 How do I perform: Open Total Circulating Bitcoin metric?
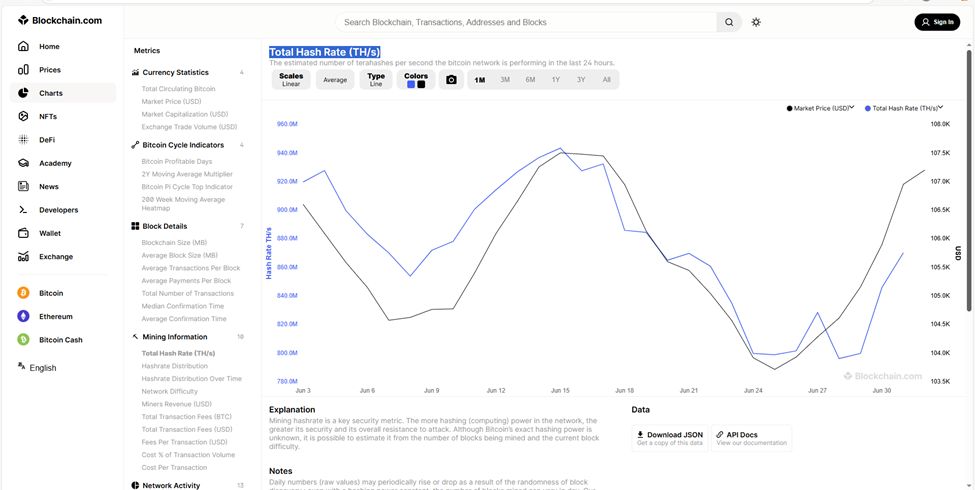click(178, 89)
